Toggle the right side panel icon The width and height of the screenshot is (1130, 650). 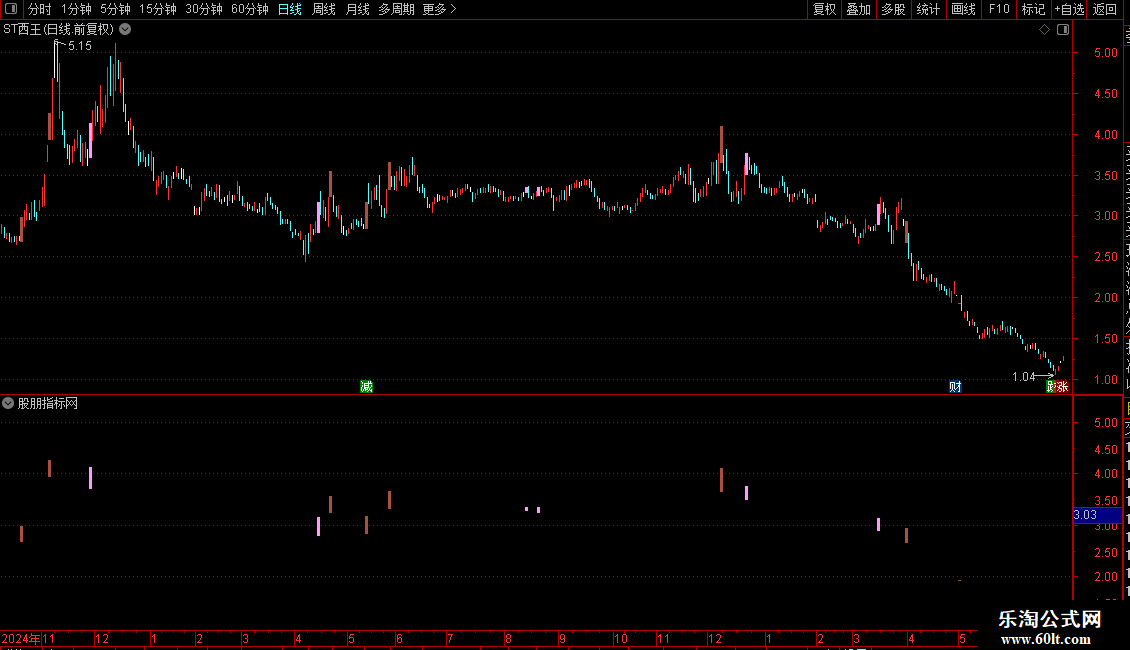1063,30
